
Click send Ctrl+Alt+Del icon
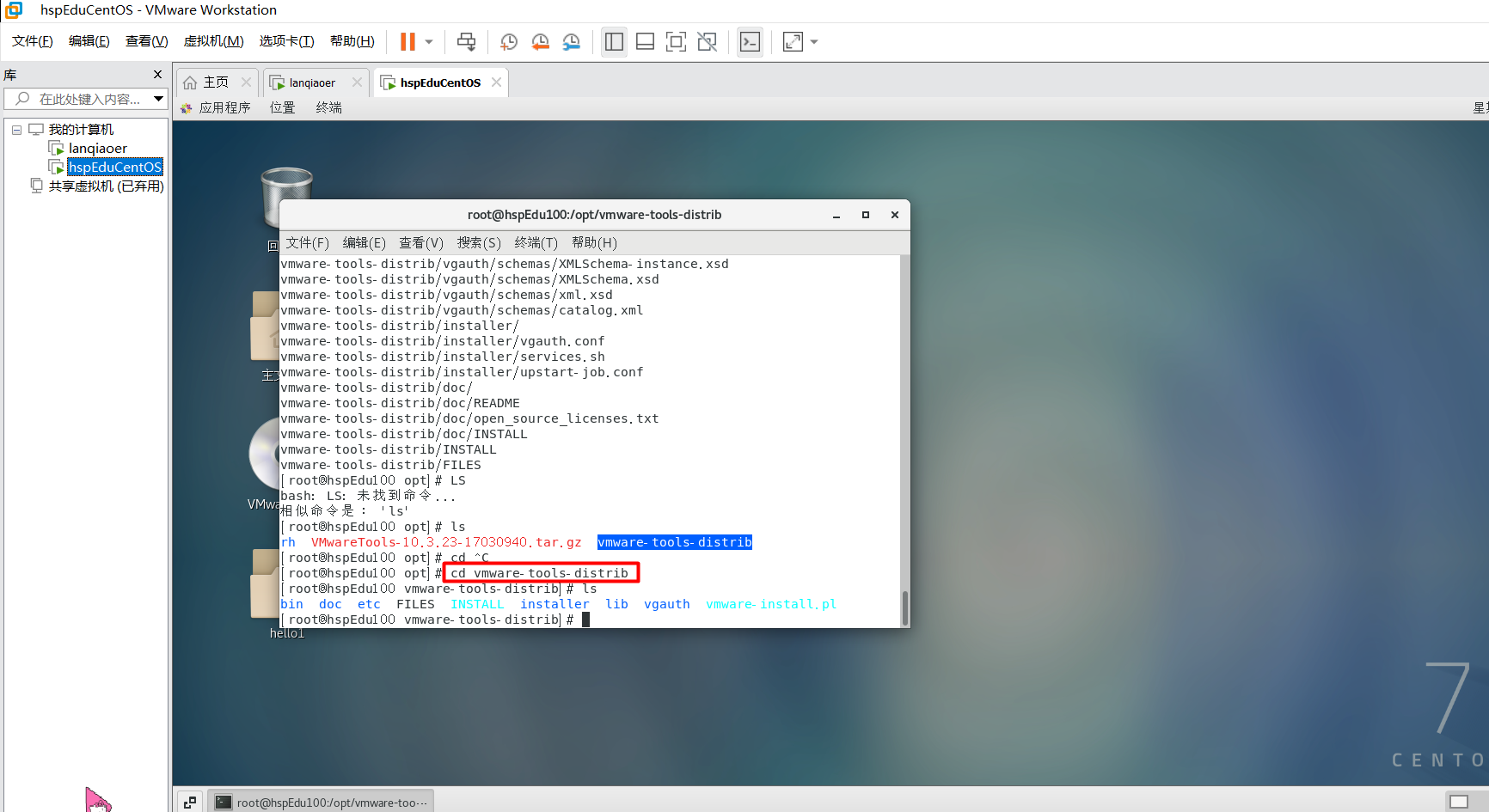point(466,41)
